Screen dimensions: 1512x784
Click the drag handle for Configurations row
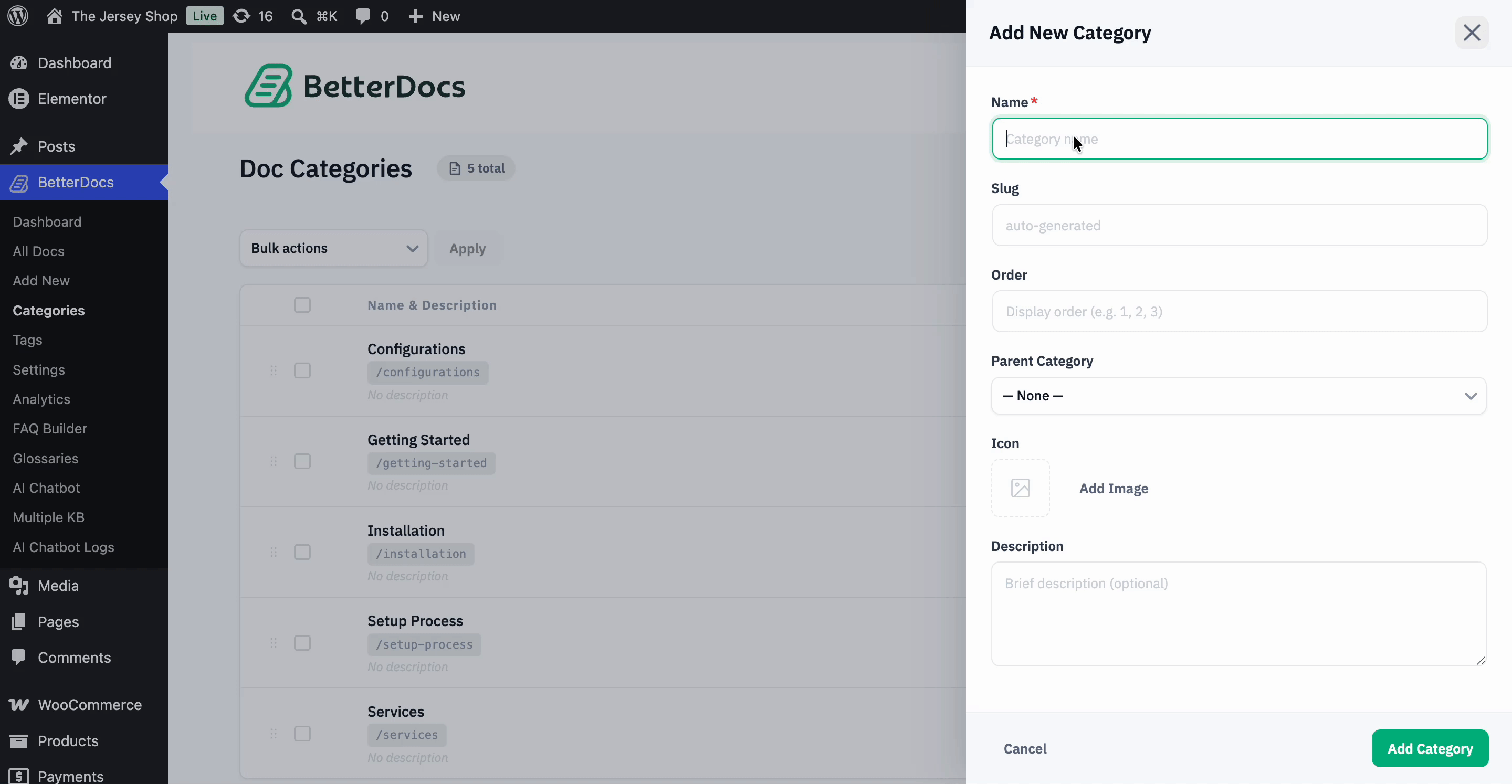274,371
